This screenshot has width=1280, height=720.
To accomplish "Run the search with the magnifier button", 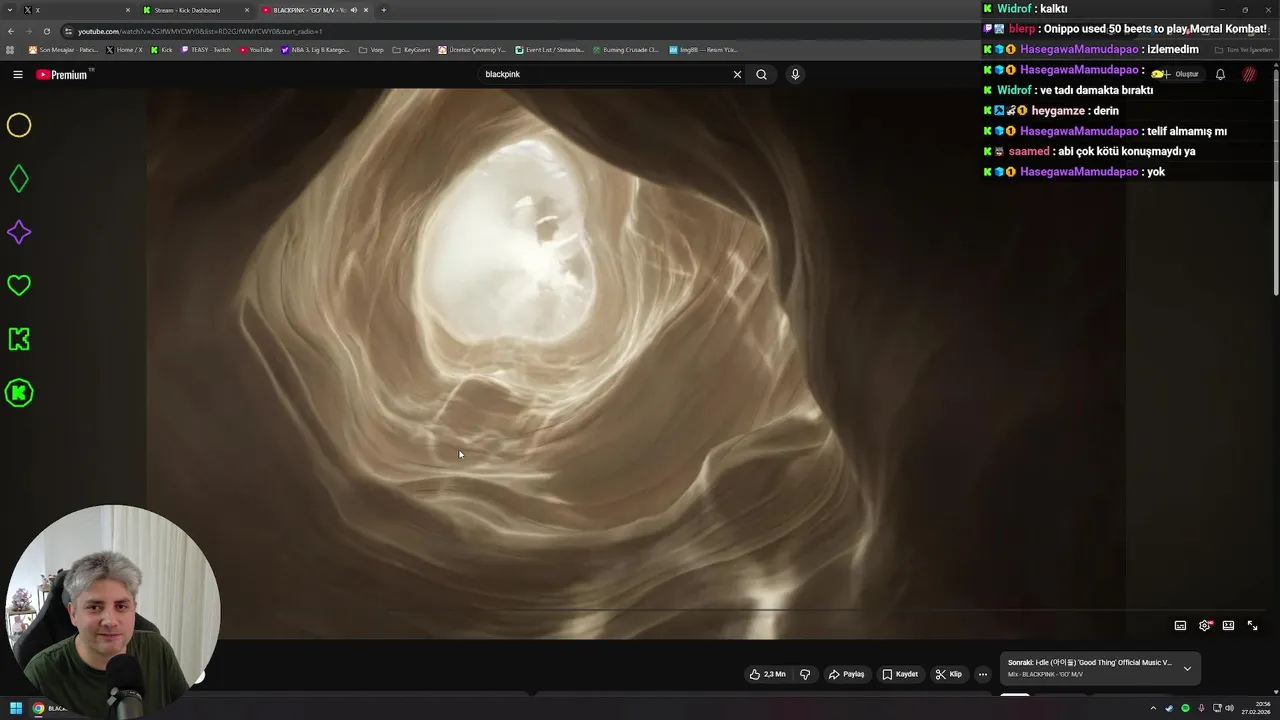I will tap(761, 74).
